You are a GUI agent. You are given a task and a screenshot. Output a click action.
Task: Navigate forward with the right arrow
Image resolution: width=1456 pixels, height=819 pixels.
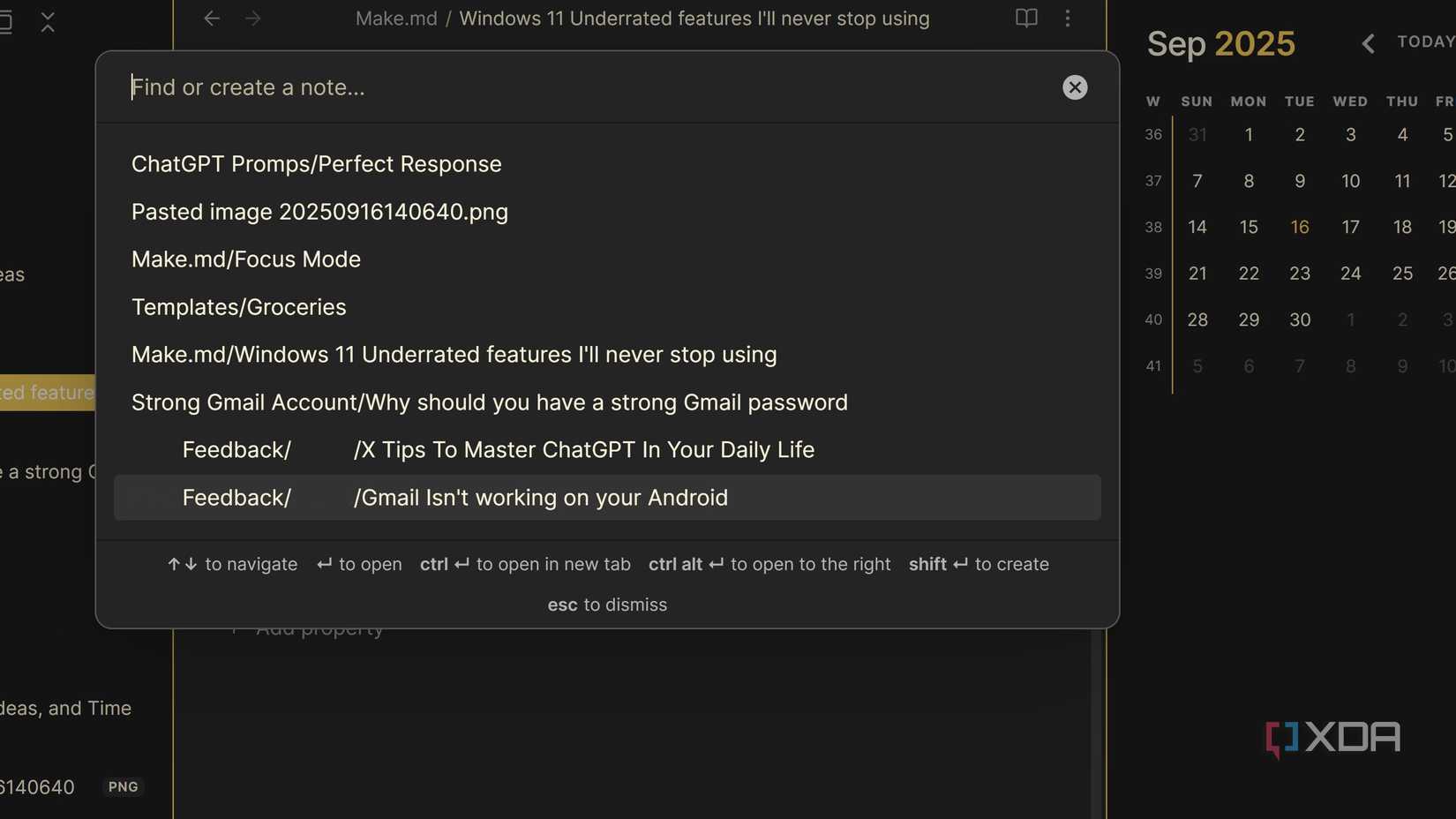pos(253,18)
